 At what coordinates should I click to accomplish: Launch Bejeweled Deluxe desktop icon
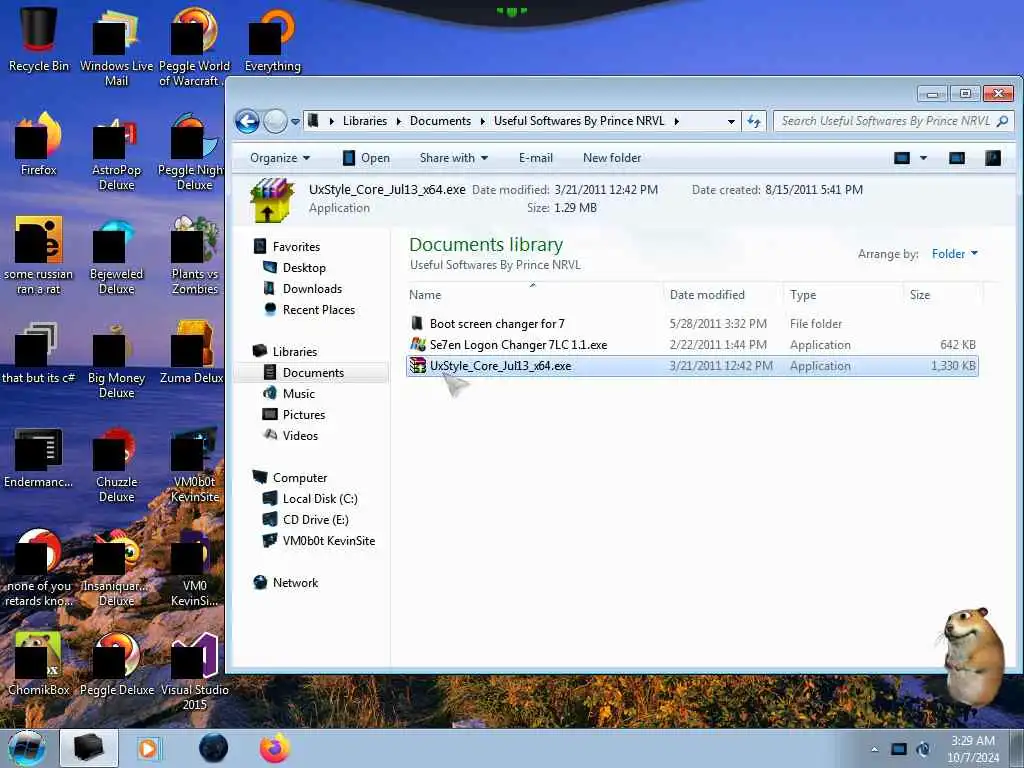point(116,255)
